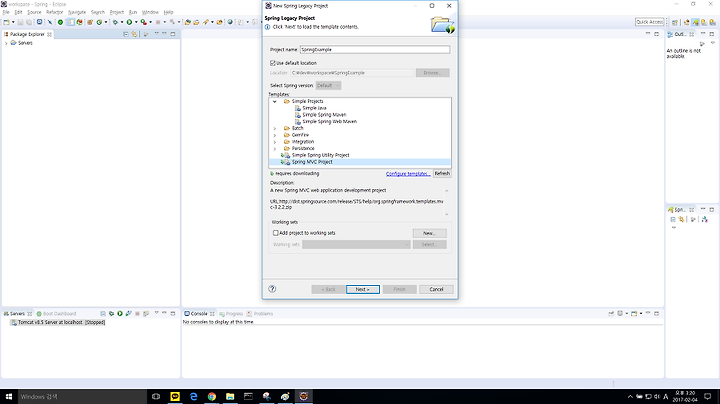Screen dimensions: 720x404
Task: Click the description box scroll down arrow
Action: [x=446, y=214]
